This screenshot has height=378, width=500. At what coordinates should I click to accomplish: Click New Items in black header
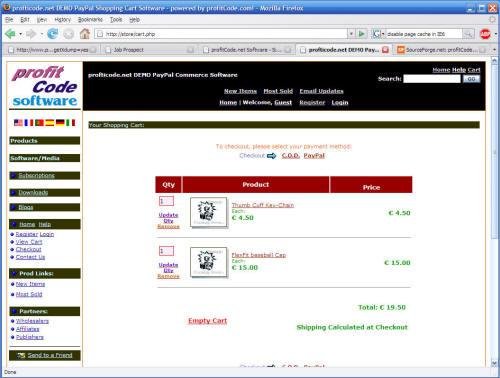point(240,91)
